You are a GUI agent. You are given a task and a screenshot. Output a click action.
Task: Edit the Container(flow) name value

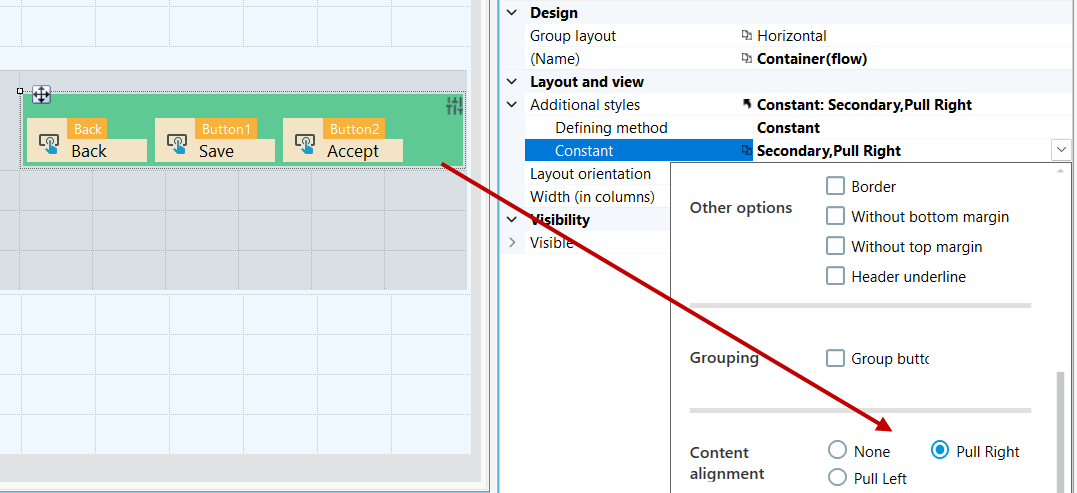point(812,59)
